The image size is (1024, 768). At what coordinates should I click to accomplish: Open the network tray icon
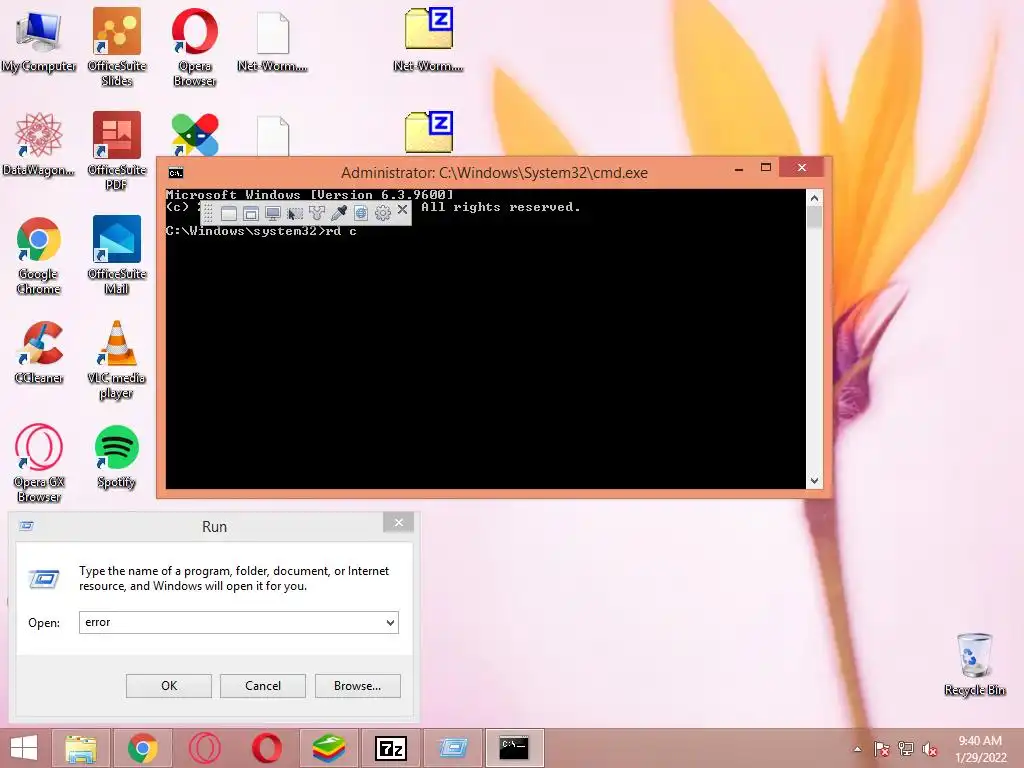pyautogui.click(x=906, y=749)
